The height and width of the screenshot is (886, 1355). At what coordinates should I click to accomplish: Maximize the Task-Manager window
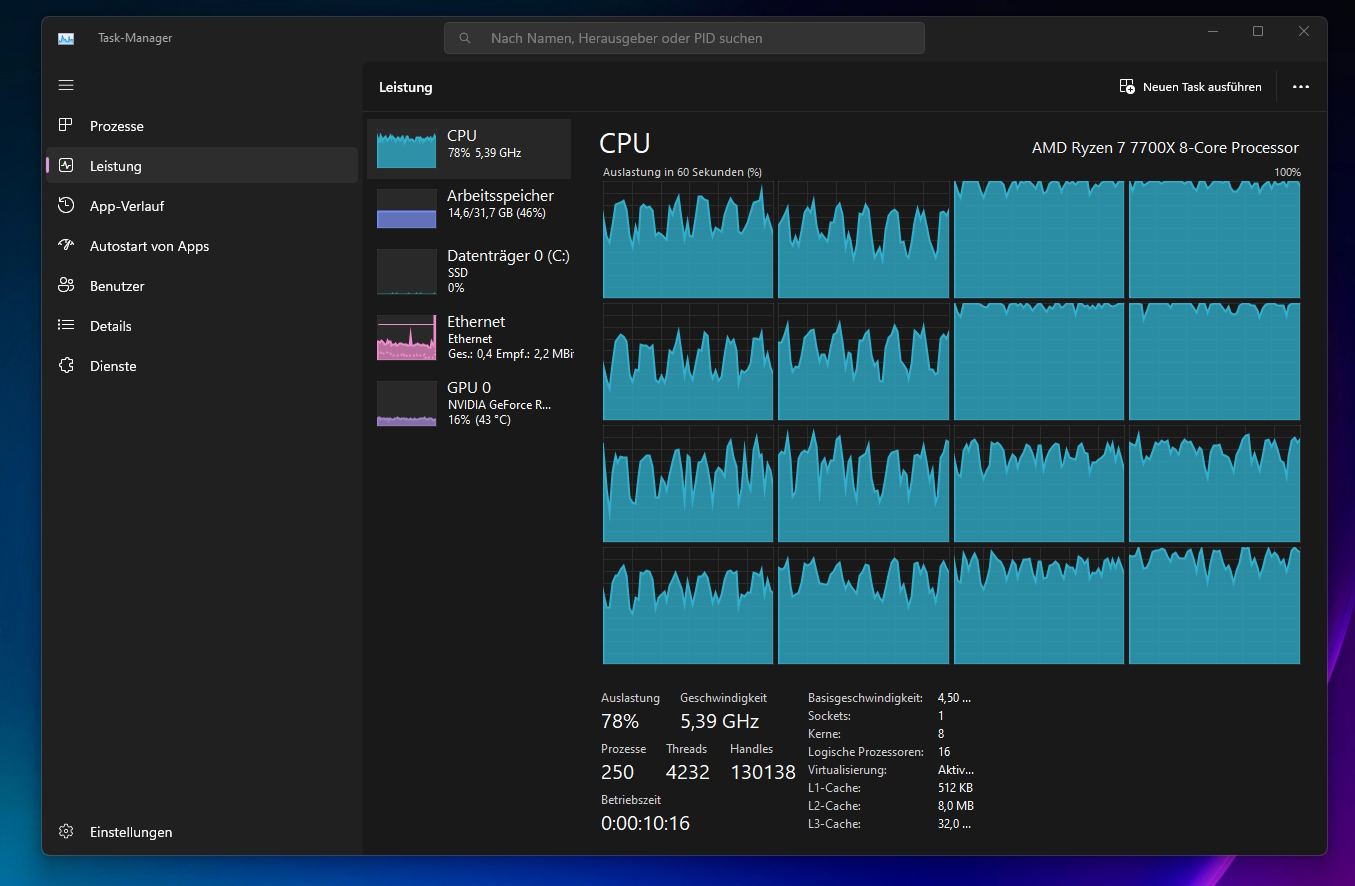click(x=1258, y=32)
